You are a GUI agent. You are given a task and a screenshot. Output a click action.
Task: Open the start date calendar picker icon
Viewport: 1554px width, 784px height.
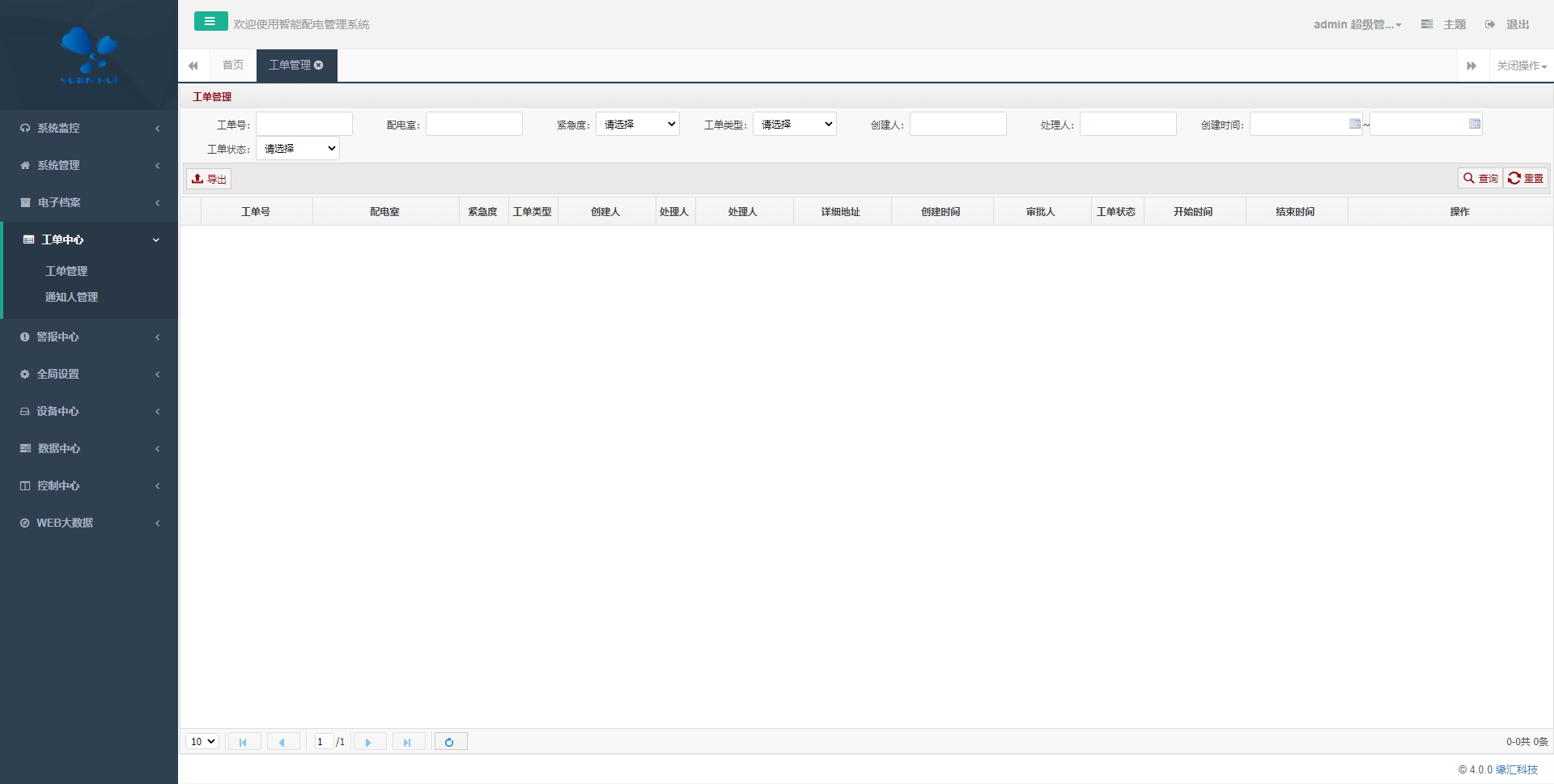(x=1355, y=124)
